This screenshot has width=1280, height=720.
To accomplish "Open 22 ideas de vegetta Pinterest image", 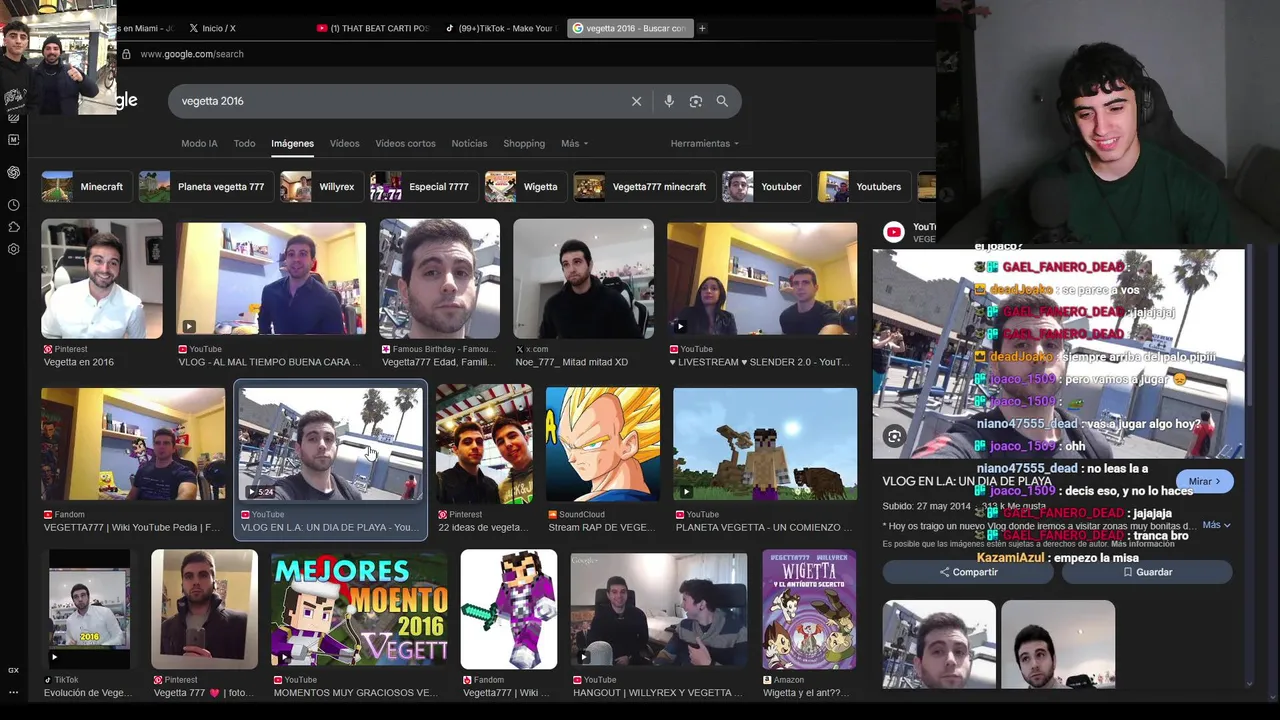I will click(484, 444).
